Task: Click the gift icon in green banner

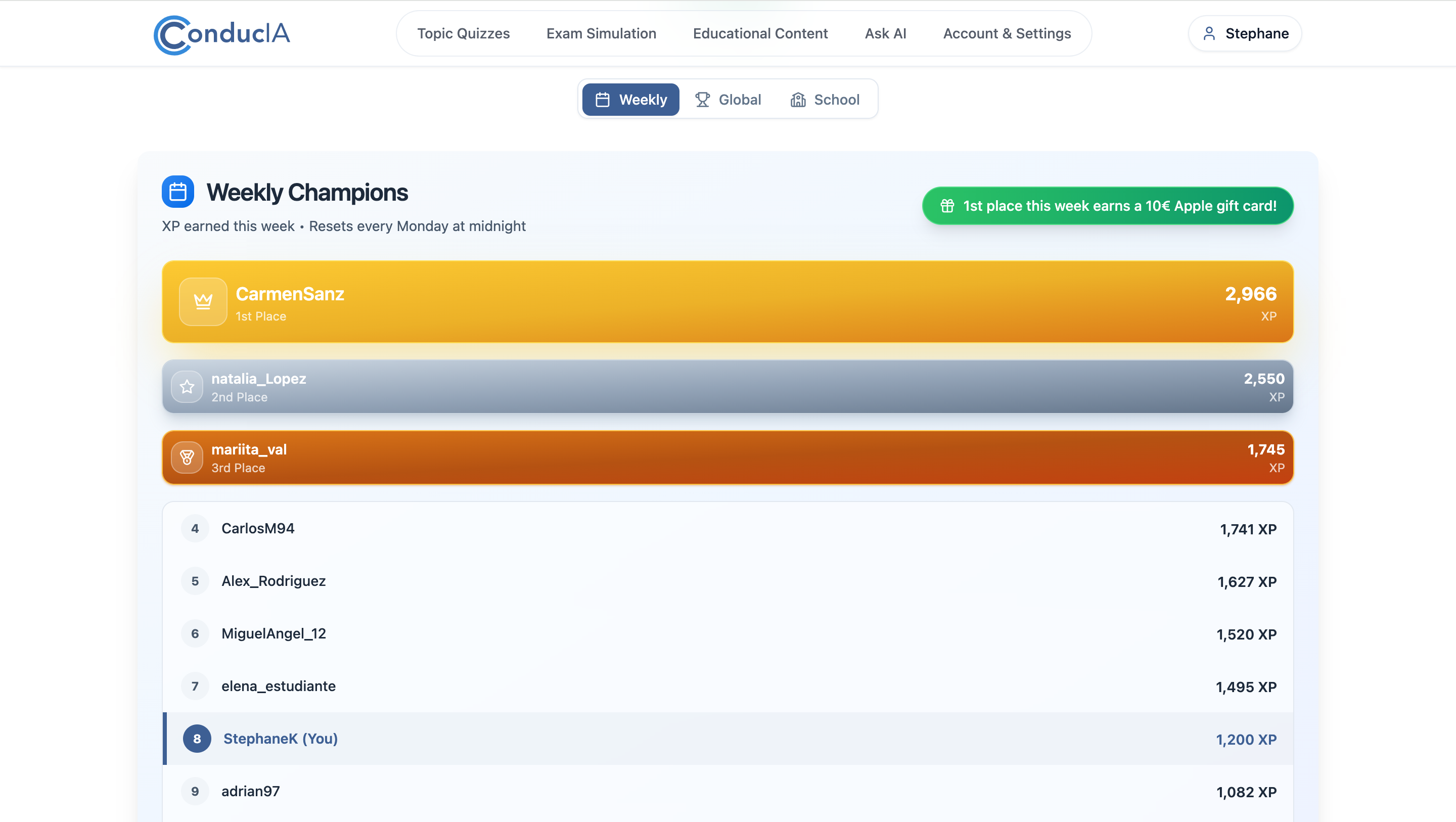Action: click(947, 206)
